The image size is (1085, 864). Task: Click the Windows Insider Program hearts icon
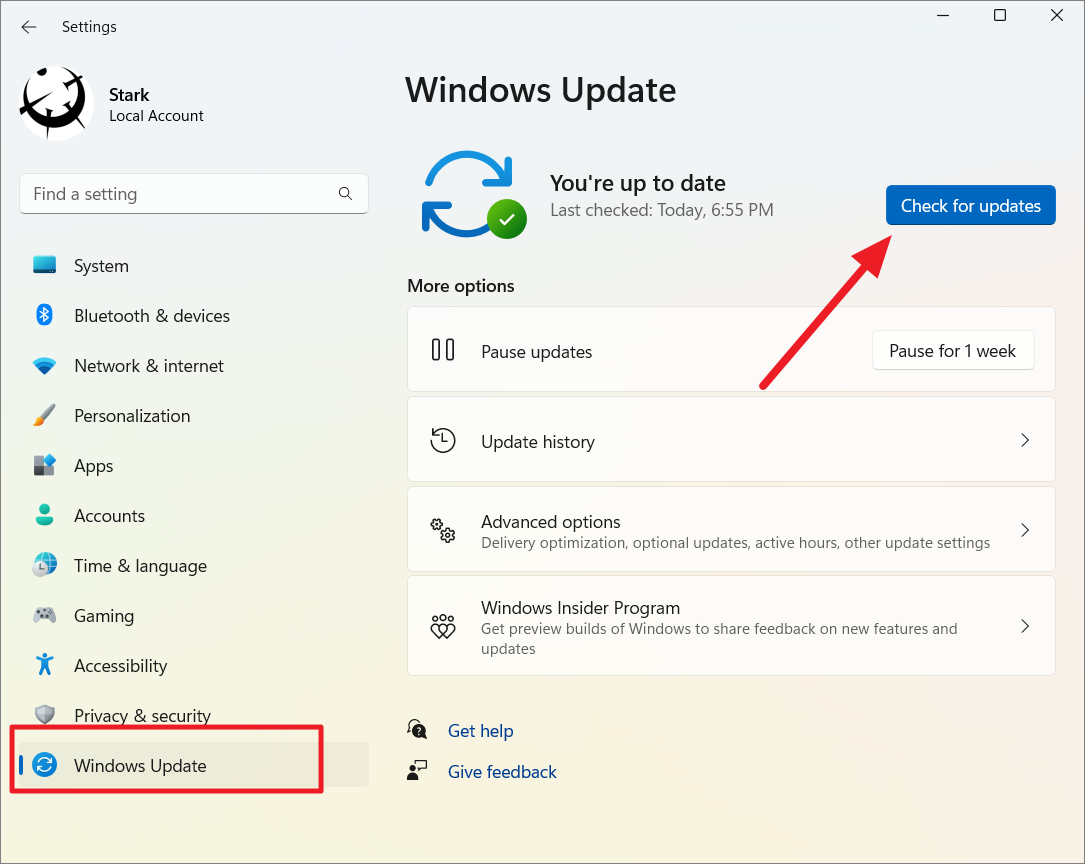coord(443,627)
